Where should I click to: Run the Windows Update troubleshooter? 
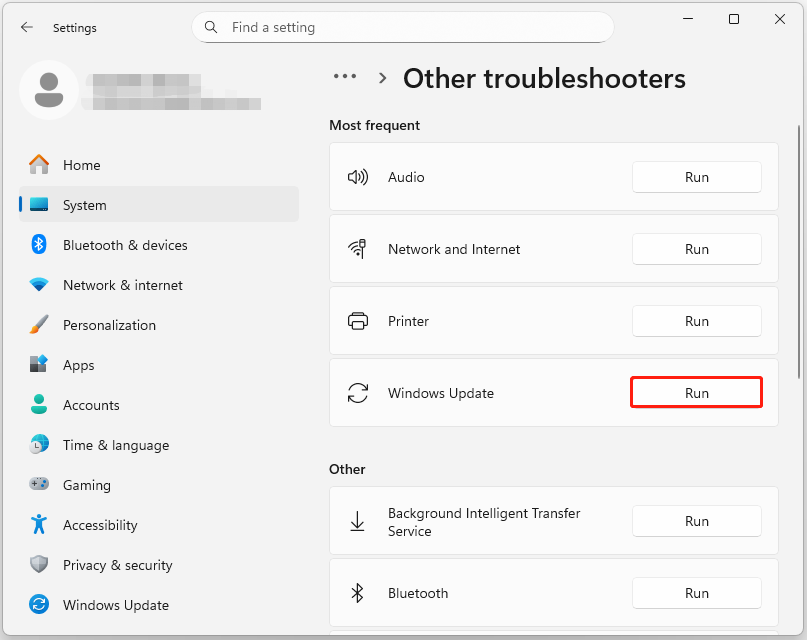[696, 392]
